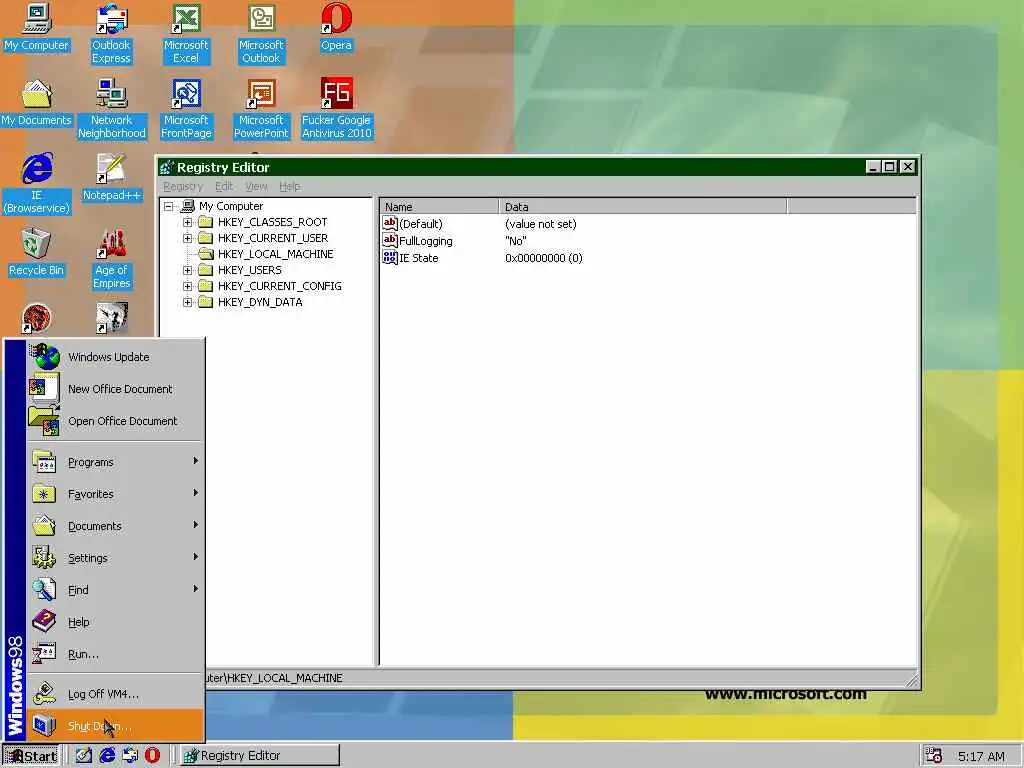Click Outlook Express quick launch icon
1024x768 pixels.
tap(130, 756)
